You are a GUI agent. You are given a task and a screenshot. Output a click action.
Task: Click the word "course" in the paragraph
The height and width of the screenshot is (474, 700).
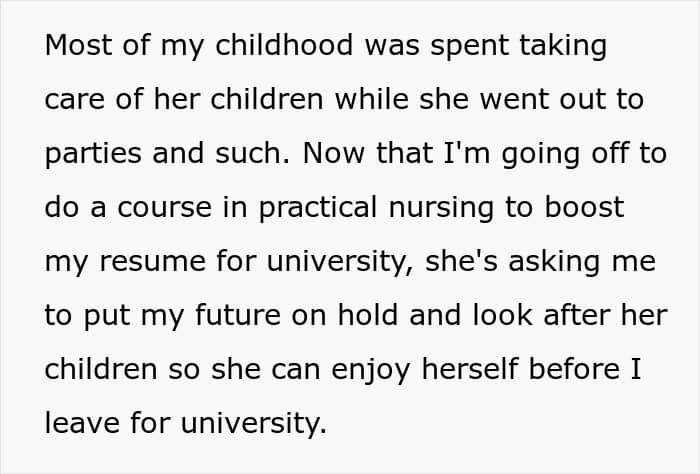click(x=164, y=209)
